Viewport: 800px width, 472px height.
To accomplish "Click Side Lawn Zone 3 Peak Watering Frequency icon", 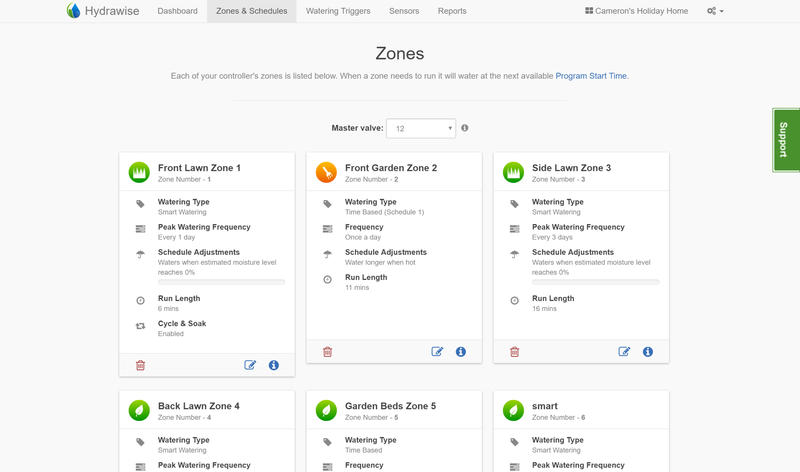I will (514, 229).
